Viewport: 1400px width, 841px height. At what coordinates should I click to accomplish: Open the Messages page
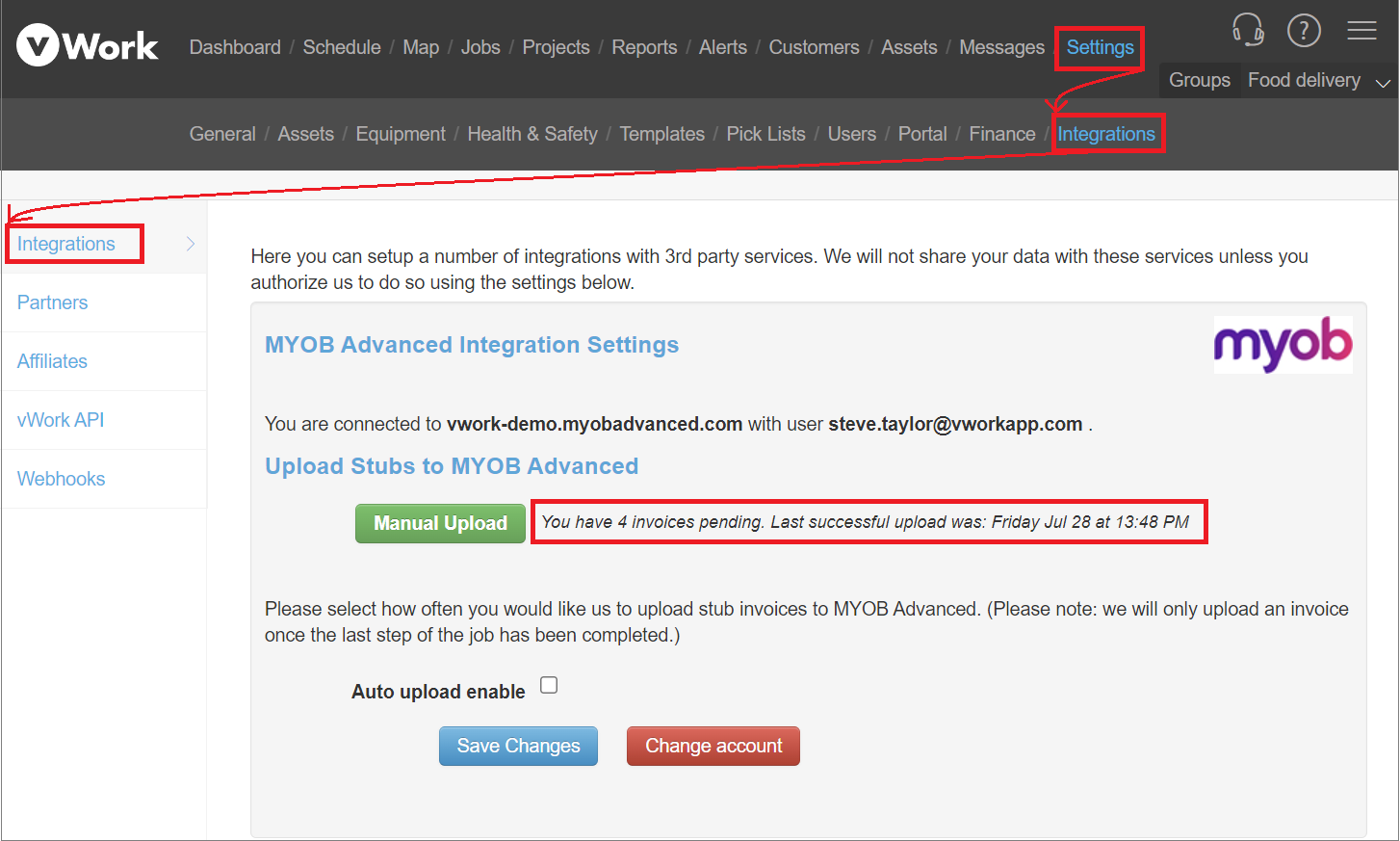pyautogui.click(x=1001, y=47)
